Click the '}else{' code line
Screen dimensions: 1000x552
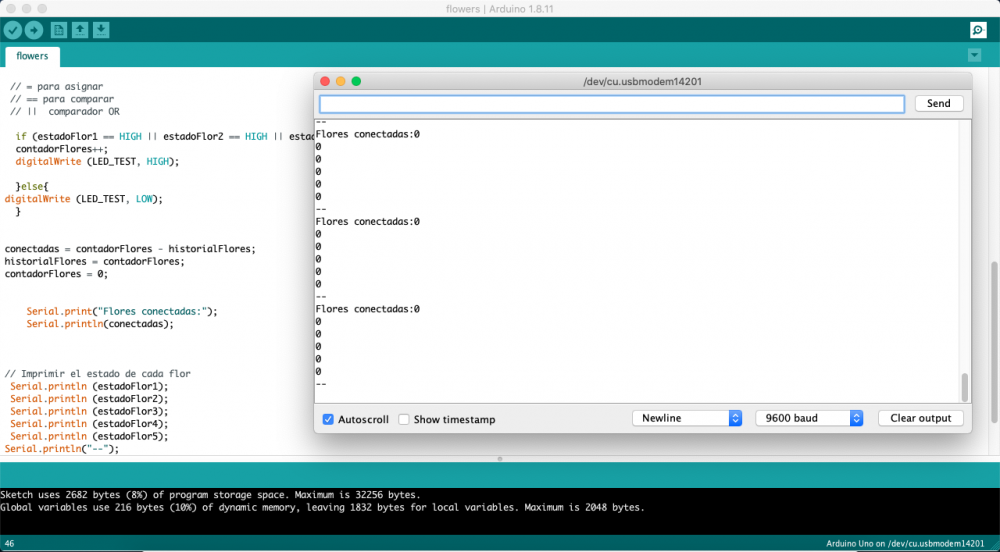(32, 187)
